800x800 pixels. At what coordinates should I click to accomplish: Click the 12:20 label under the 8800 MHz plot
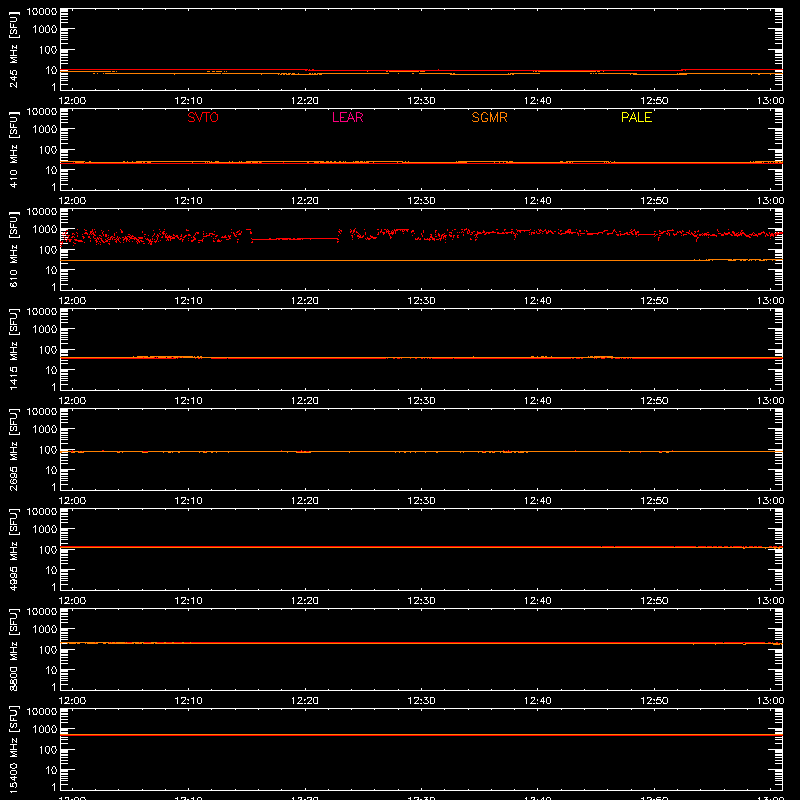point(305,701)
